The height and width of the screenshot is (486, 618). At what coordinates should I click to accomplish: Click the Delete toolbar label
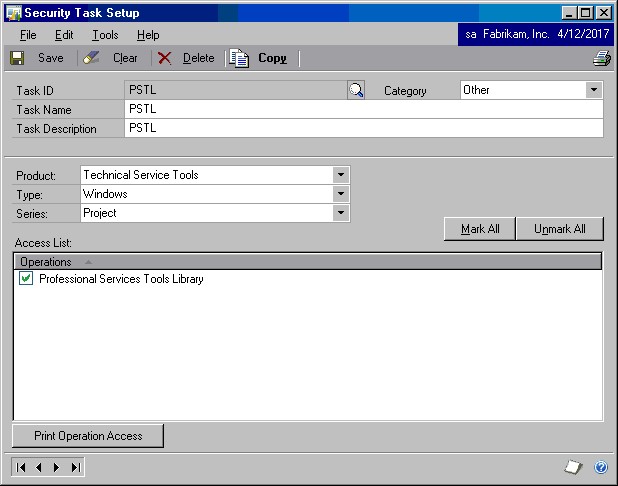199,58
